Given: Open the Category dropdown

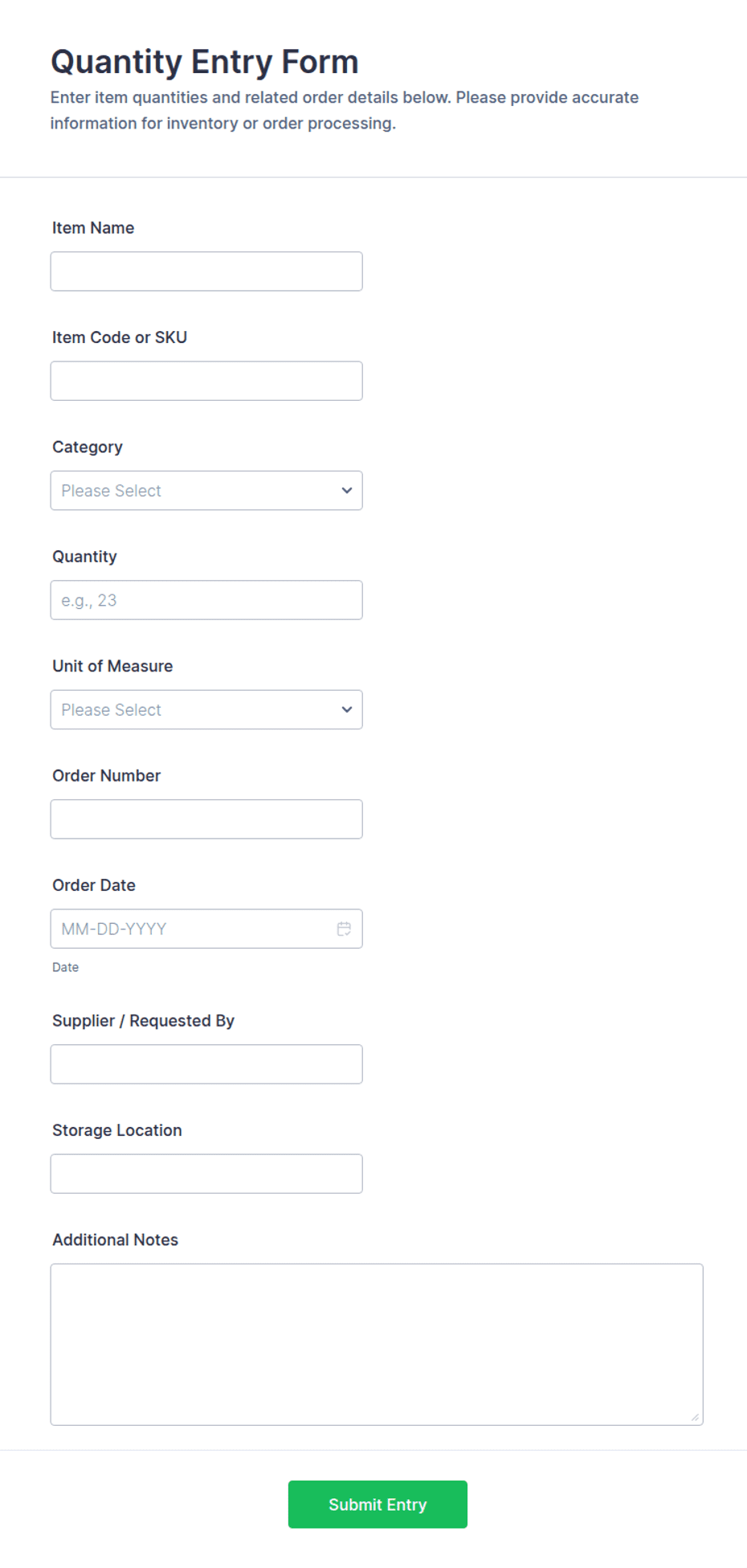Looking at the screenshot, I should pos(206,491).
